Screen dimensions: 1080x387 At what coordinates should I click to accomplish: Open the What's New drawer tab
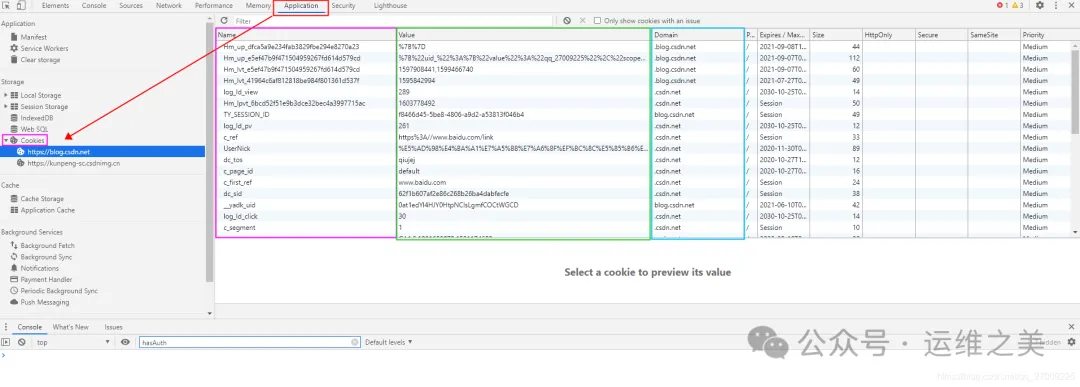point(70,327)
